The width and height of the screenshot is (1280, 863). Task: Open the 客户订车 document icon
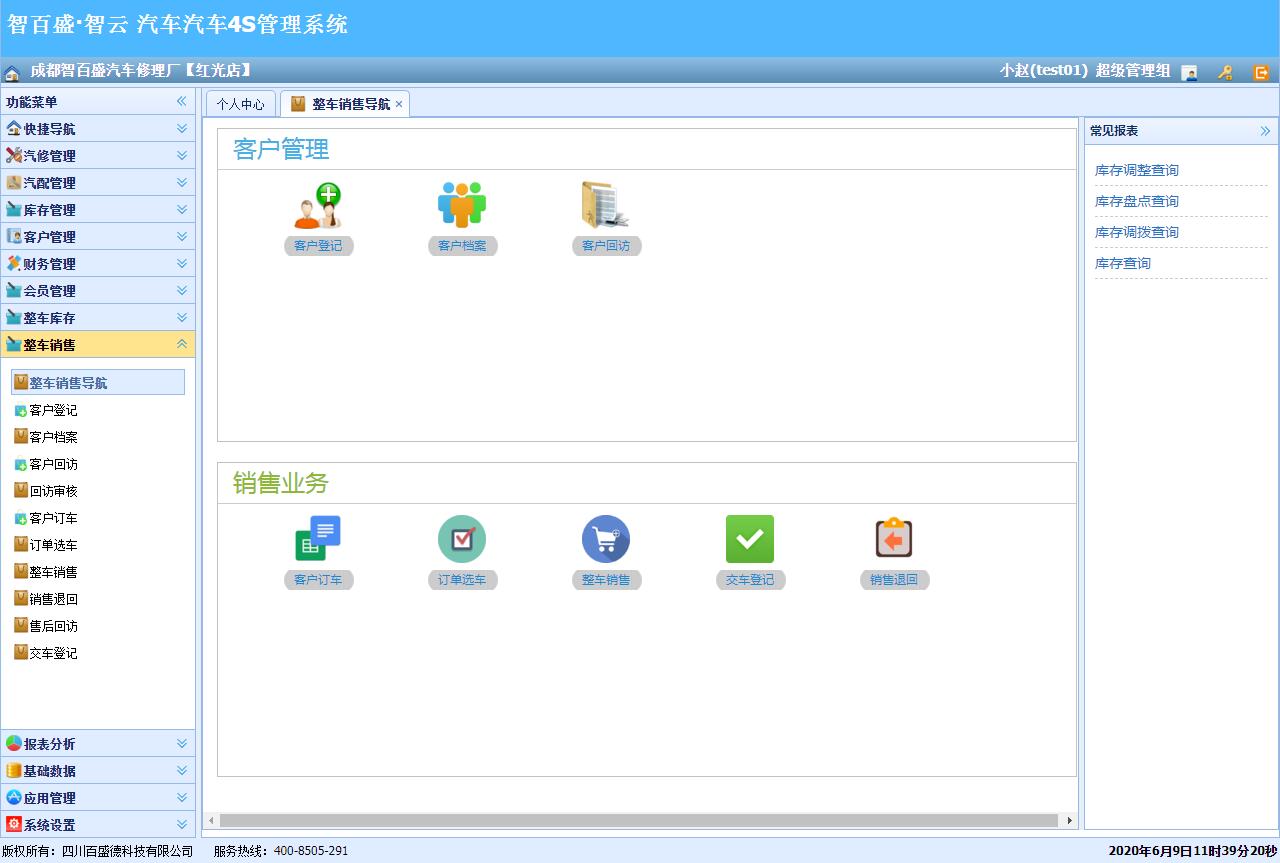(318, 539)
